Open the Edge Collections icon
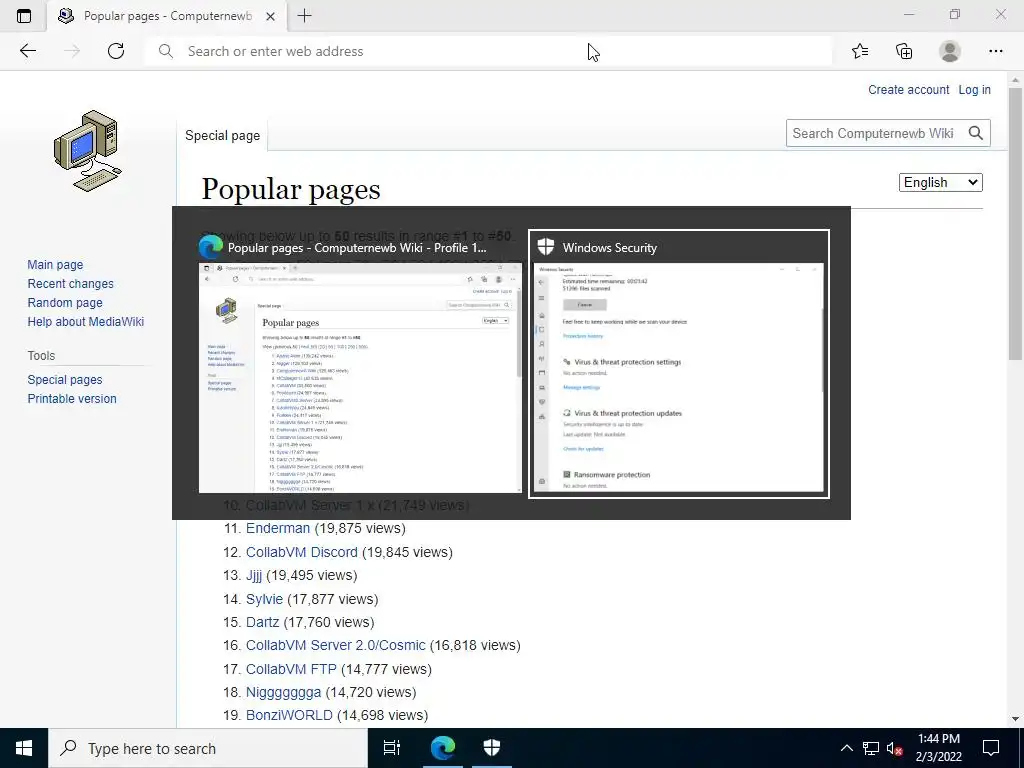1024x768 pixels. [904, 51]
